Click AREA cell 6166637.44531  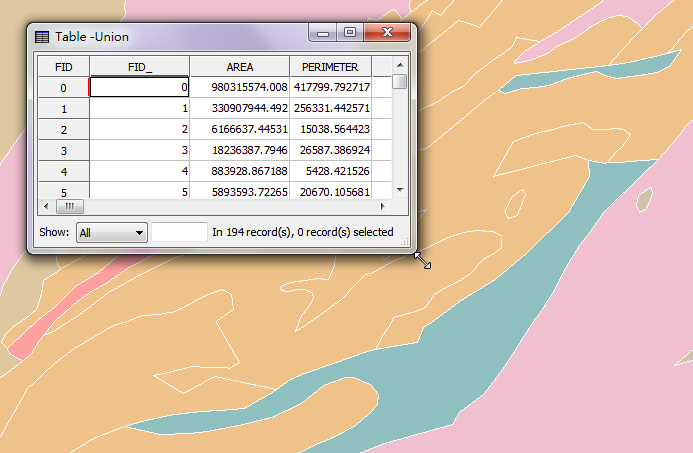pyautogui.click(x=240, y=129)
